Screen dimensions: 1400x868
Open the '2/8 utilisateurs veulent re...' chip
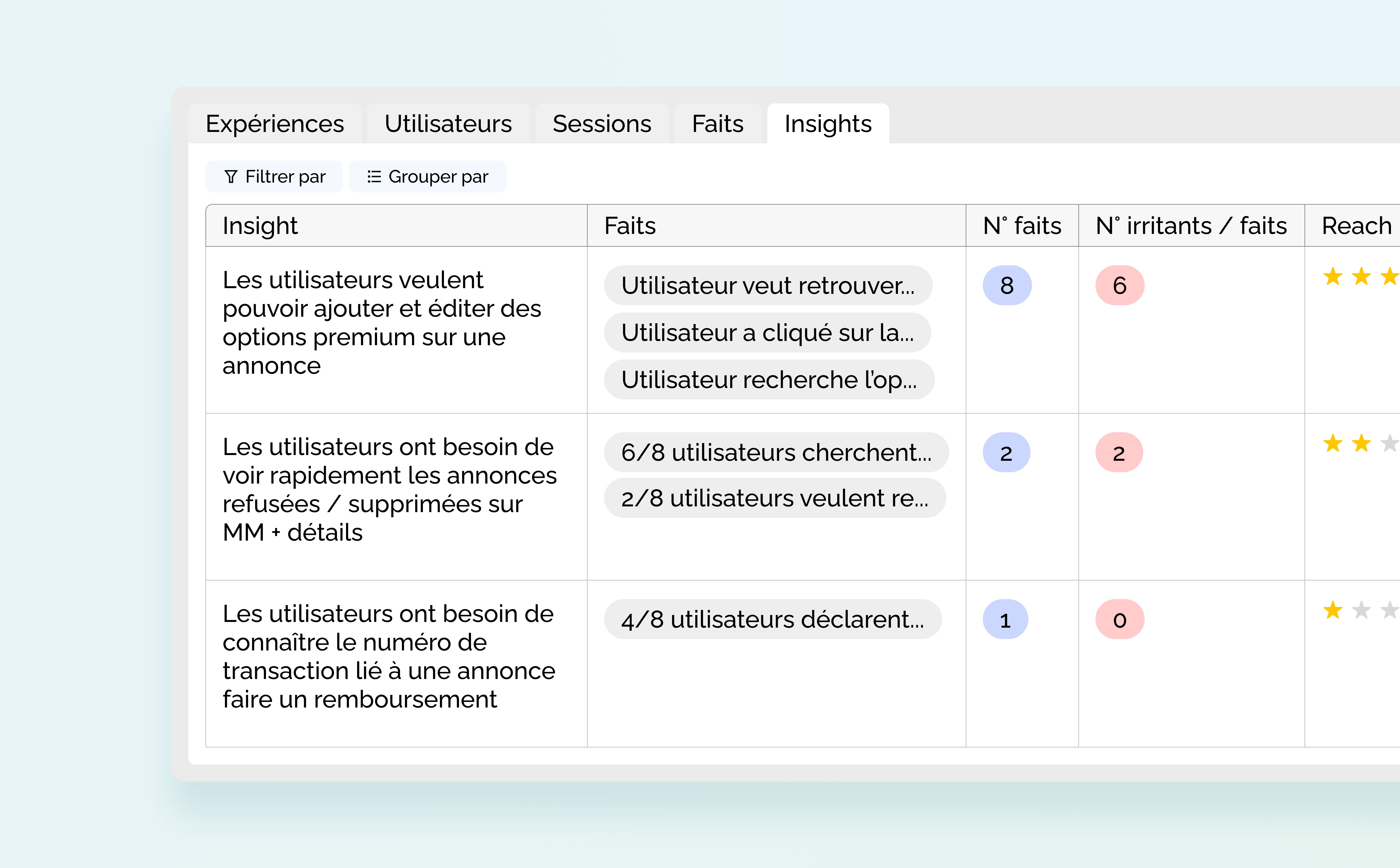click(x=775, y=498)
